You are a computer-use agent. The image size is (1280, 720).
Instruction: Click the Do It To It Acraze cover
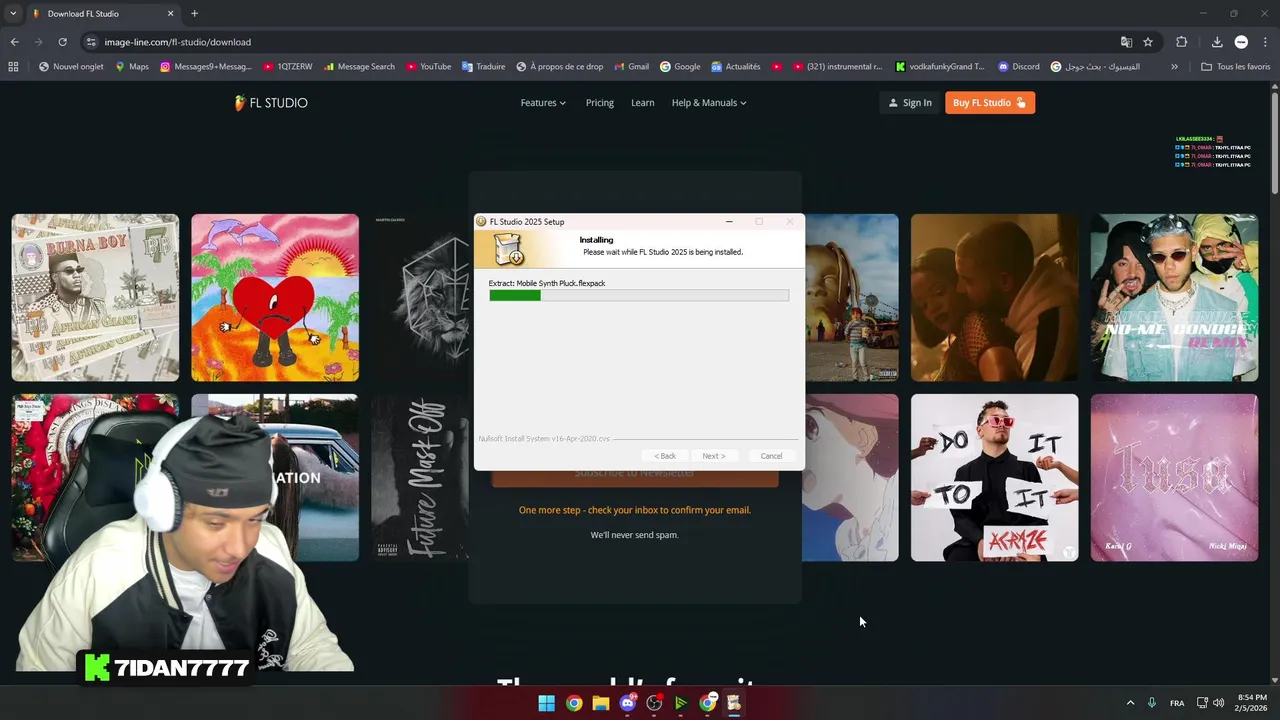tap(995, 477)
